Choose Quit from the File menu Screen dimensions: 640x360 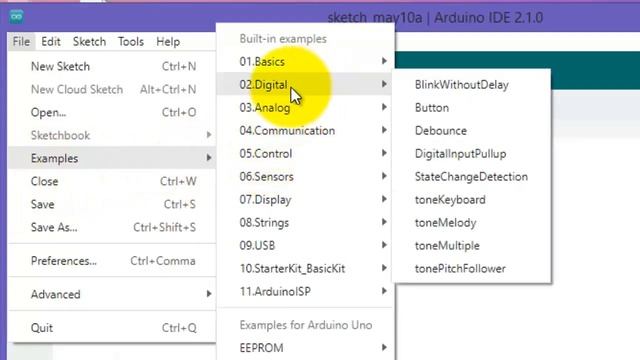click(112, 327)
